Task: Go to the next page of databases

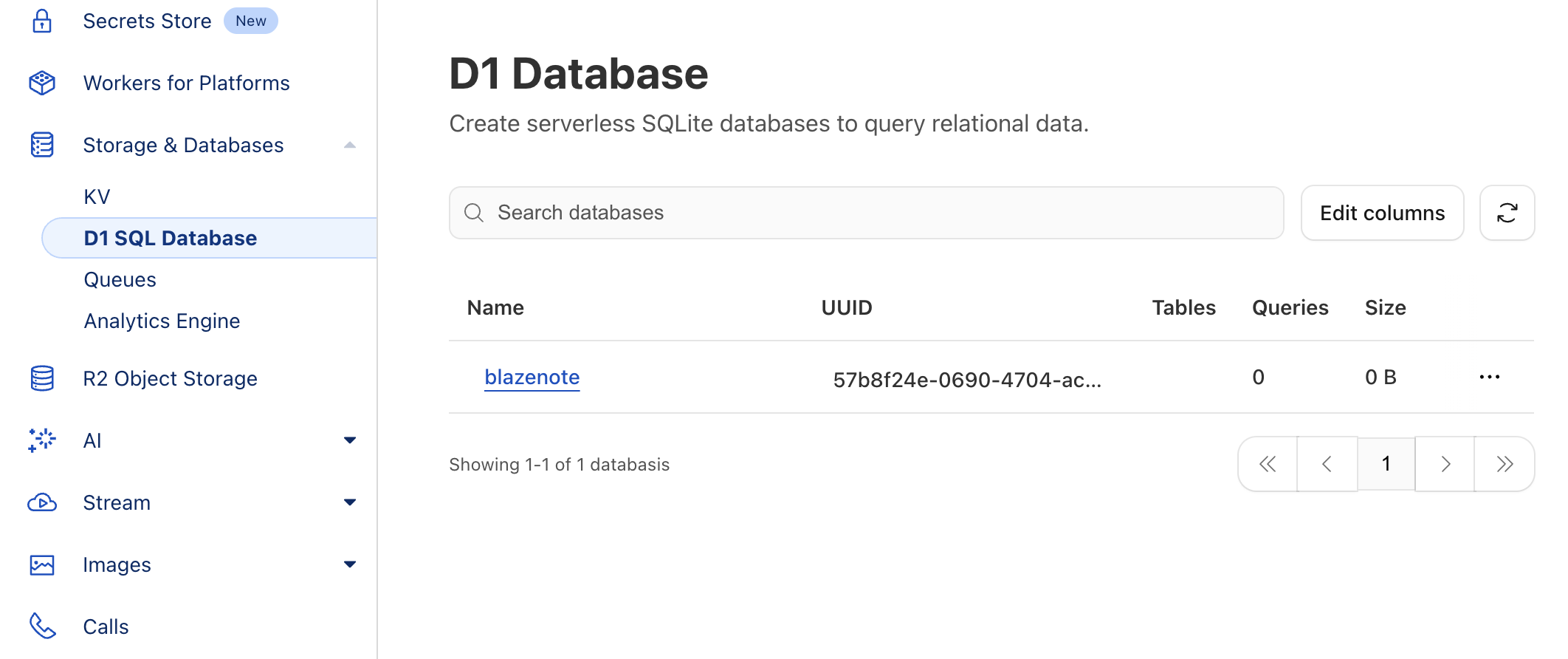Action: (1445, 464)
